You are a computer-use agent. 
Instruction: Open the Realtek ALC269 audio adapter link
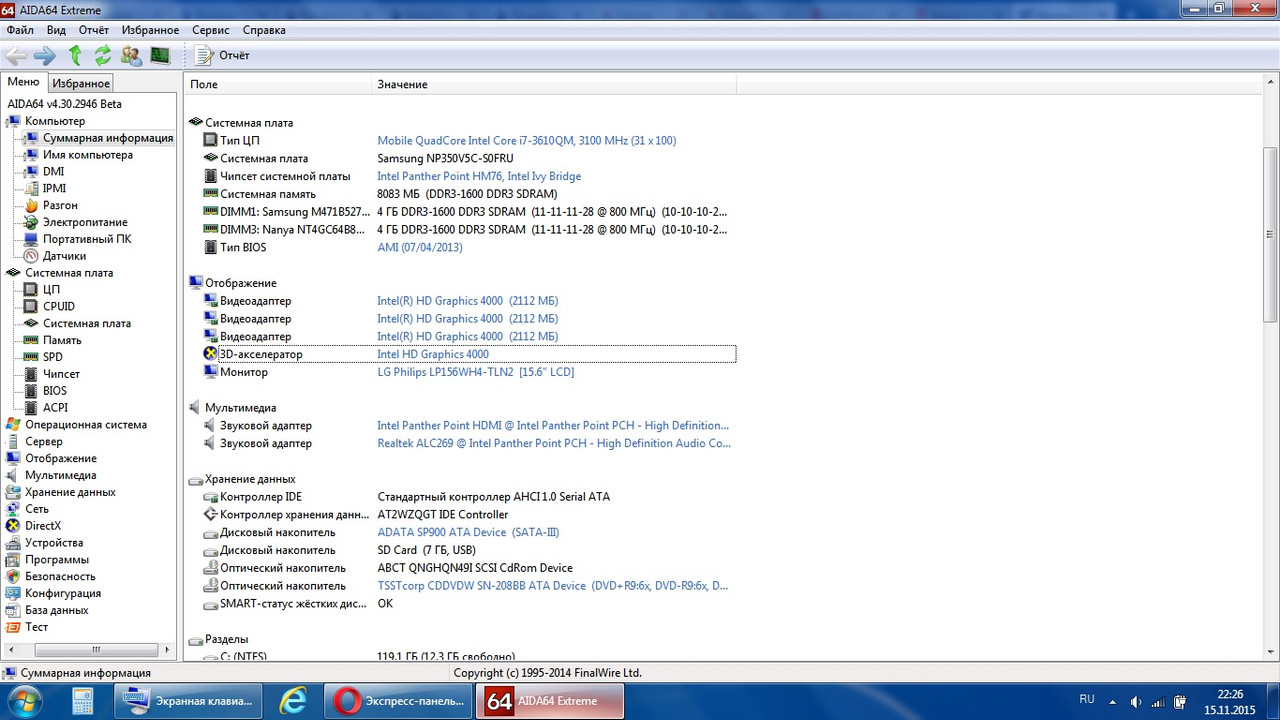pyautogui.click(x=553, y=443)
